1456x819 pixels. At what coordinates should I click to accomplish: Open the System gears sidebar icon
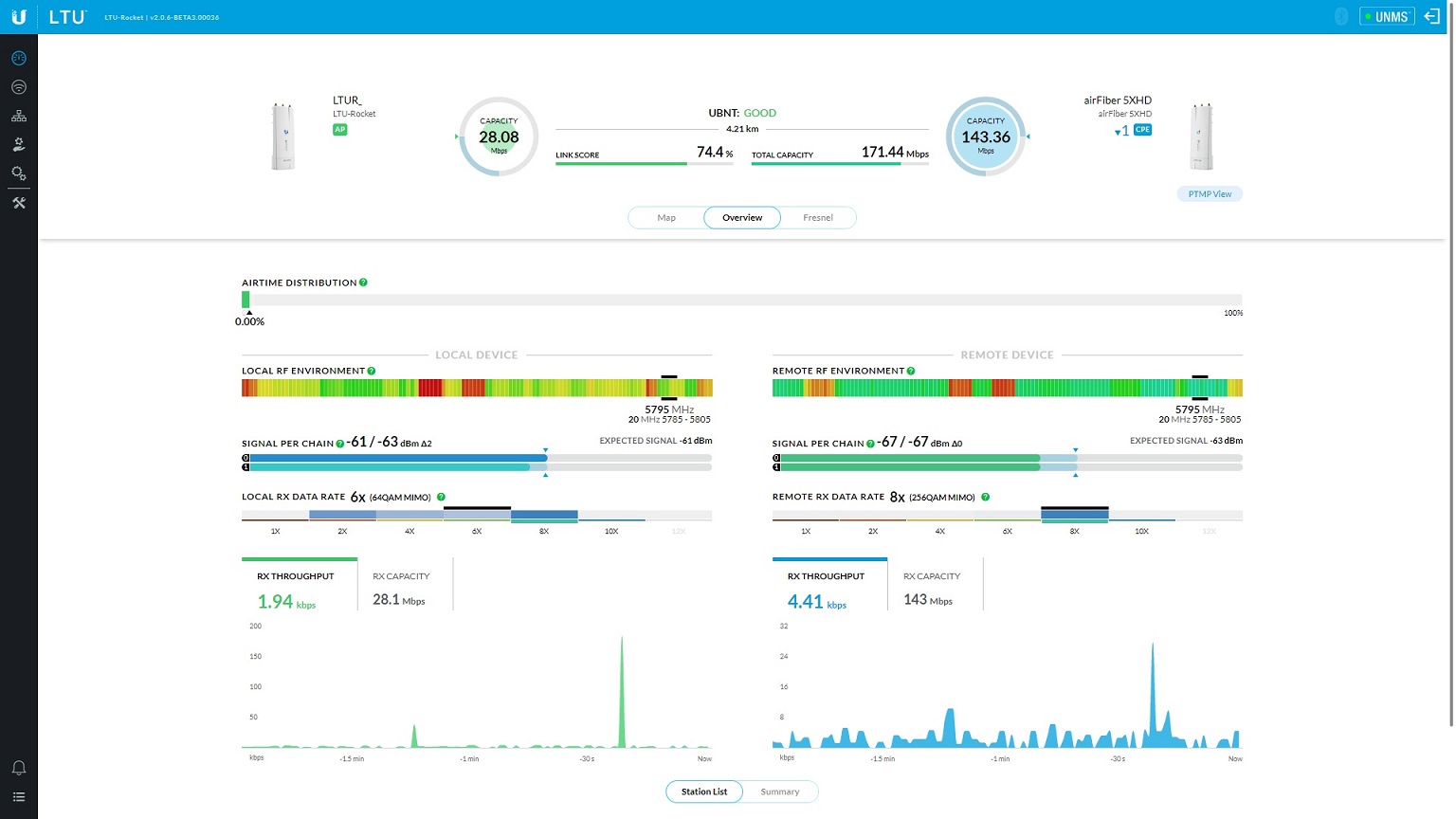click(19, 173)
